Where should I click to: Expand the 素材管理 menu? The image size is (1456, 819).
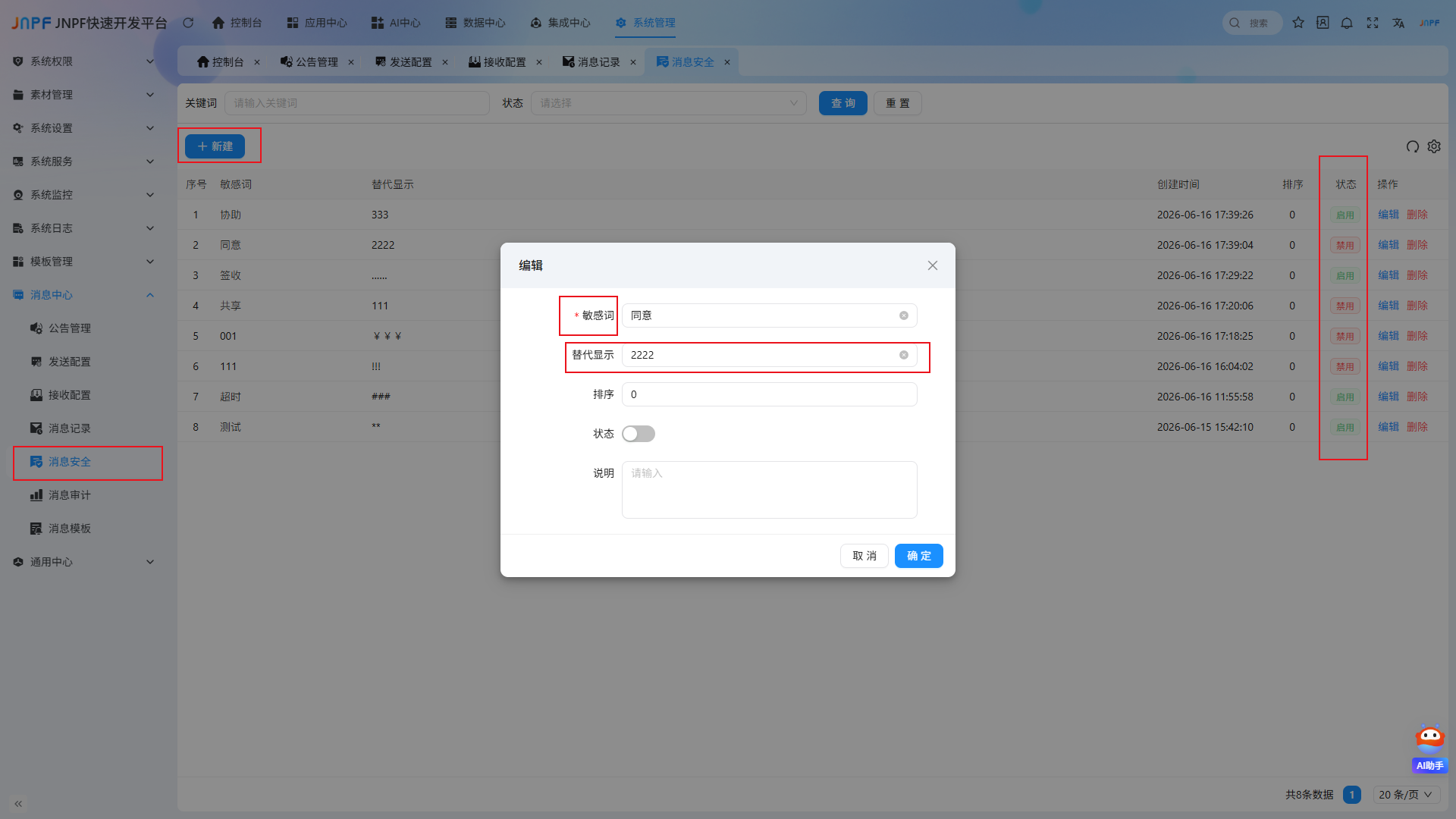83,95
